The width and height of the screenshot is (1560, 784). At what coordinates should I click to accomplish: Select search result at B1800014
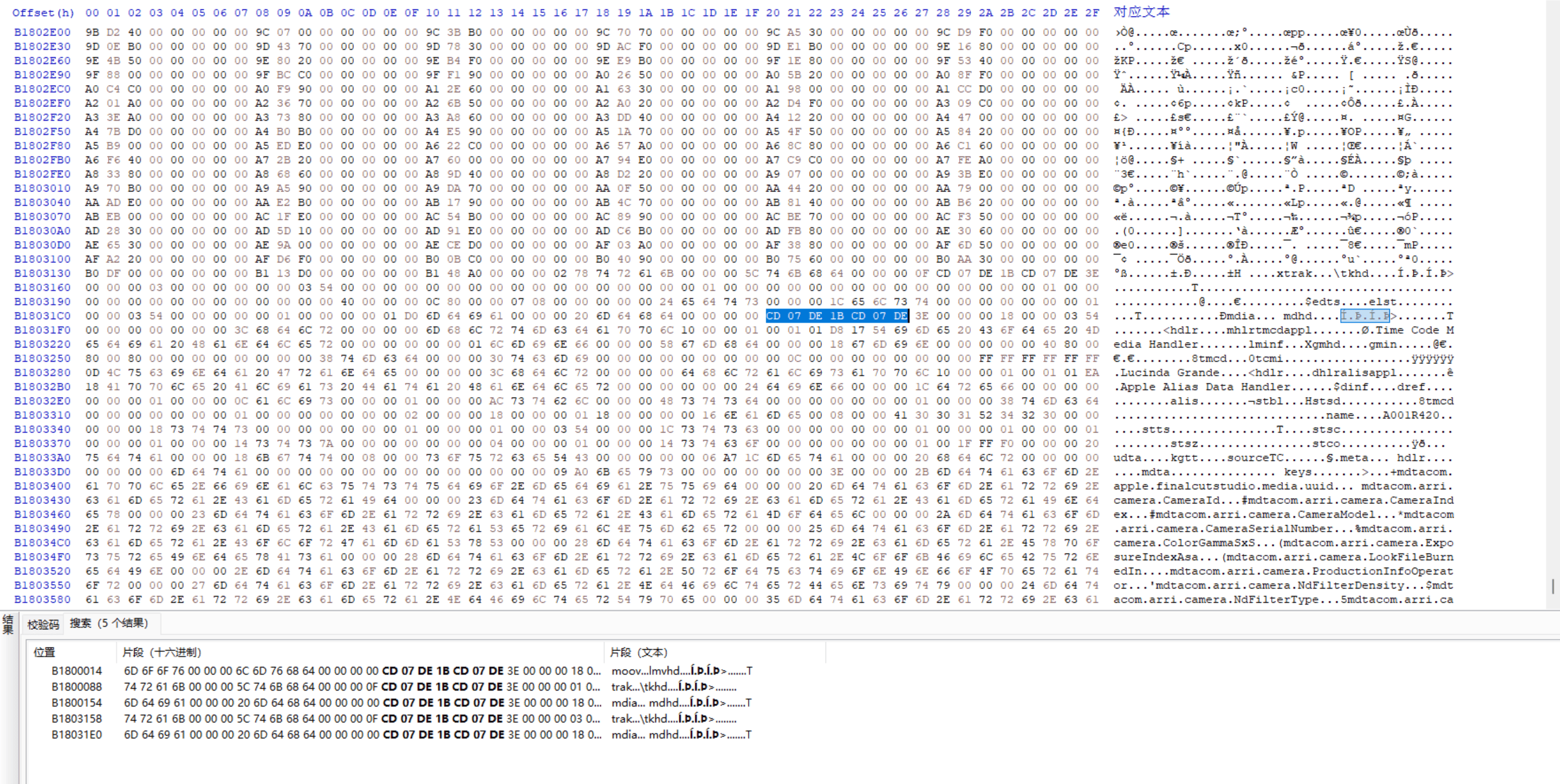76,671
